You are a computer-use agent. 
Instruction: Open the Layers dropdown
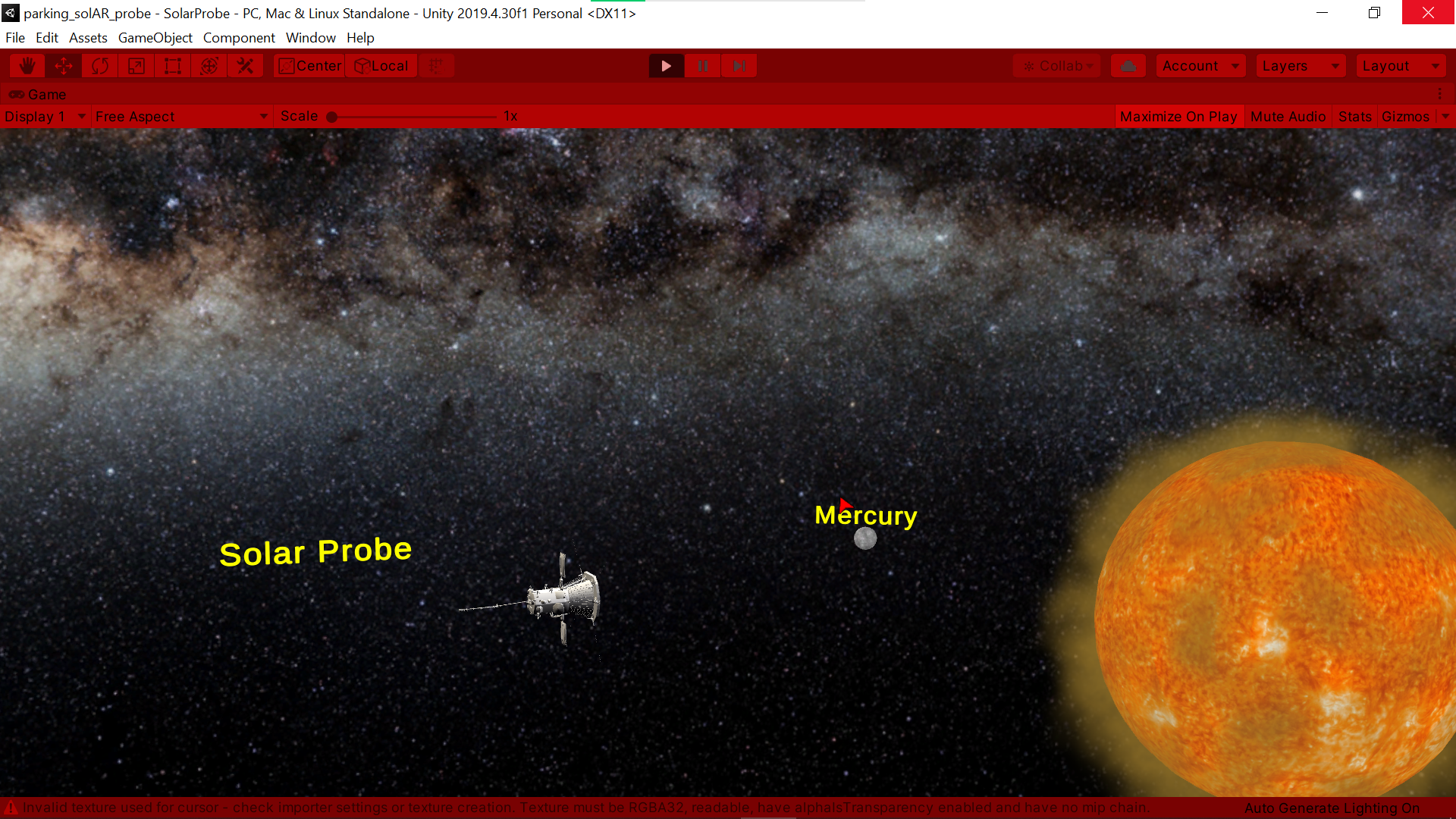tap(1301, 66)
